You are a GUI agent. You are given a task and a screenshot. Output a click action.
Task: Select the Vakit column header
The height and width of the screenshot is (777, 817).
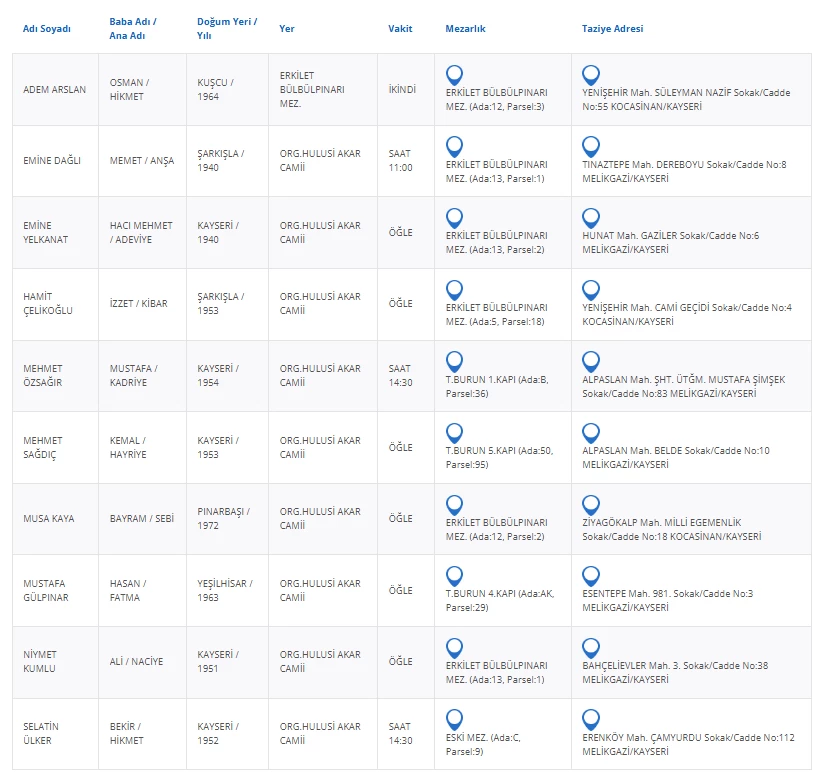click(400, 29)
